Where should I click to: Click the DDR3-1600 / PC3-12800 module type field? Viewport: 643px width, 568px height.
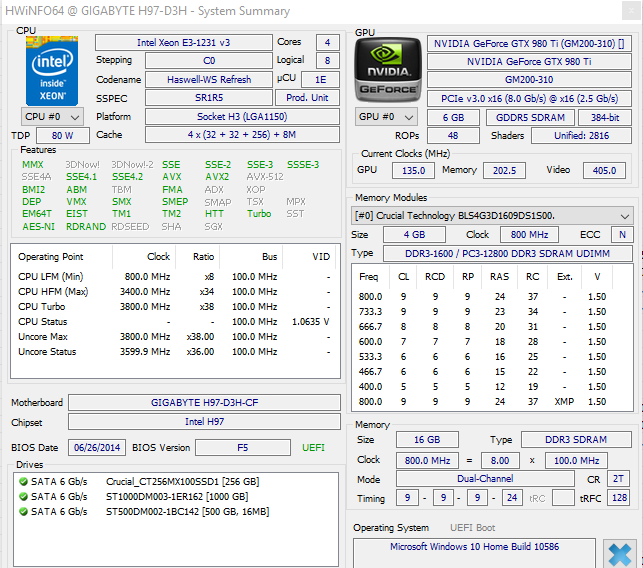click(x=507, y=253)
